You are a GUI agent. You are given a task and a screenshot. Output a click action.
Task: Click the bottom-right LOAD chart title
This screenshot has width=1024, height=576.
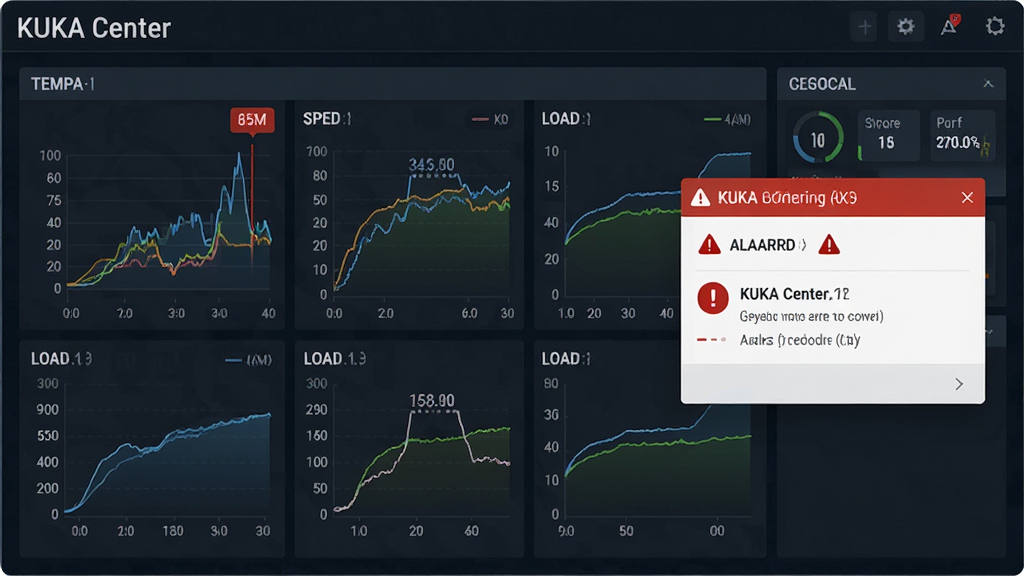(566, 359)
